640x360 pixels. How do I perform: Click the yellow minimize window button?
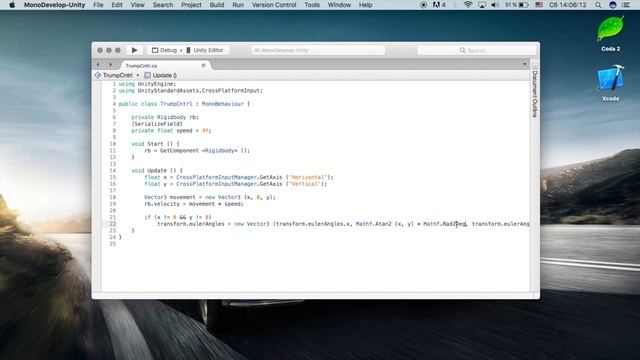(x=109, y=50)
